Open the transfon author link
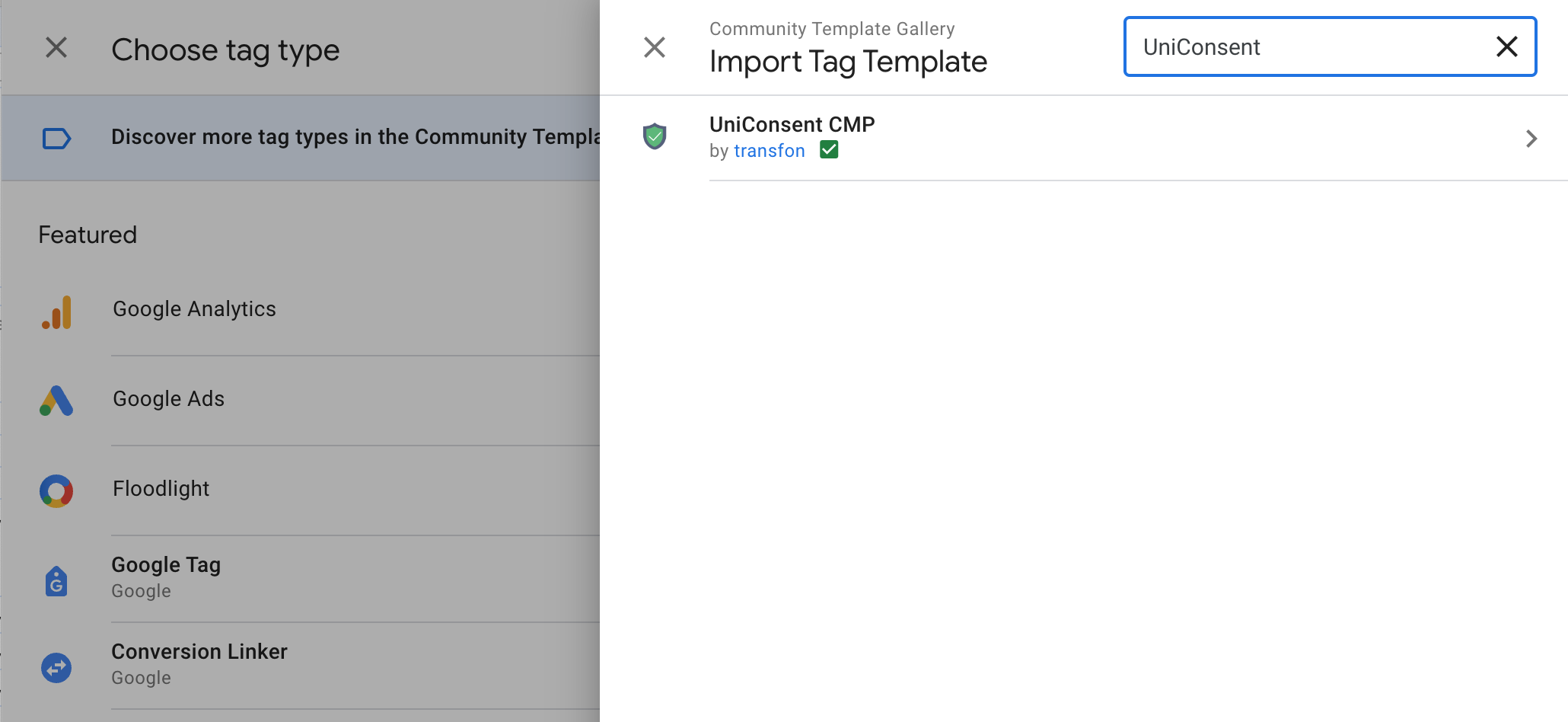Screen dimensions: 1568x722 coord(769,151)
